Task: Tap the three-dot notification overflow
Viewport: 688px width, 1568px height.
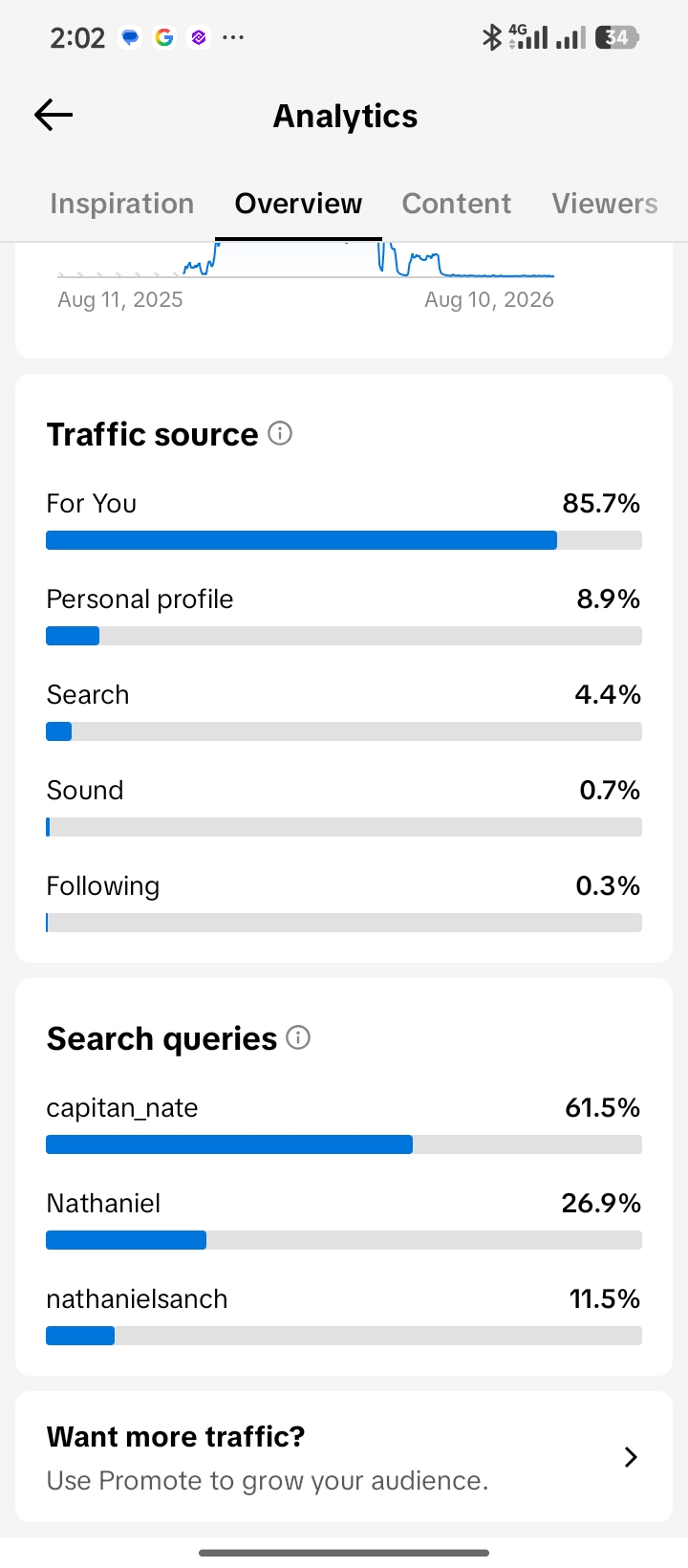Action: (233, 37)
